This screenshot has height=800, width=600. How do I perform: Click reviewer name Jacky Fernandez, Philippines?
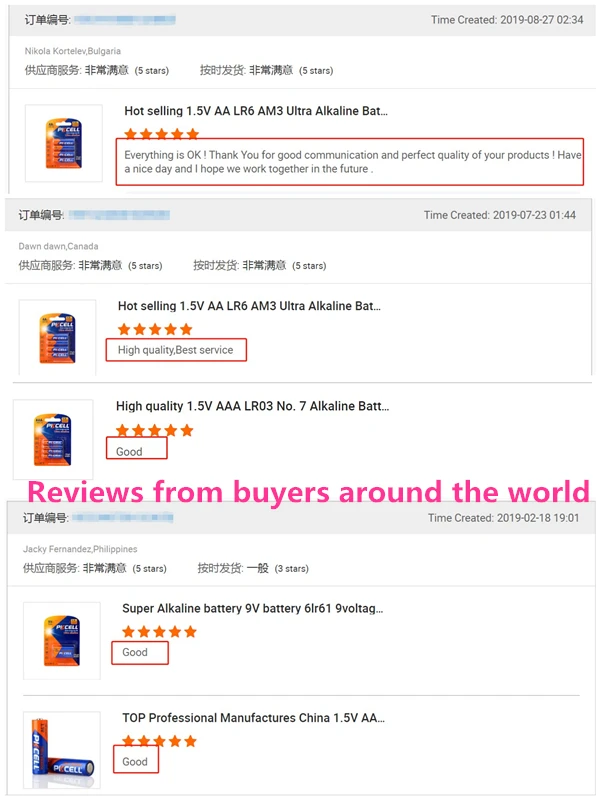[80, 549]
